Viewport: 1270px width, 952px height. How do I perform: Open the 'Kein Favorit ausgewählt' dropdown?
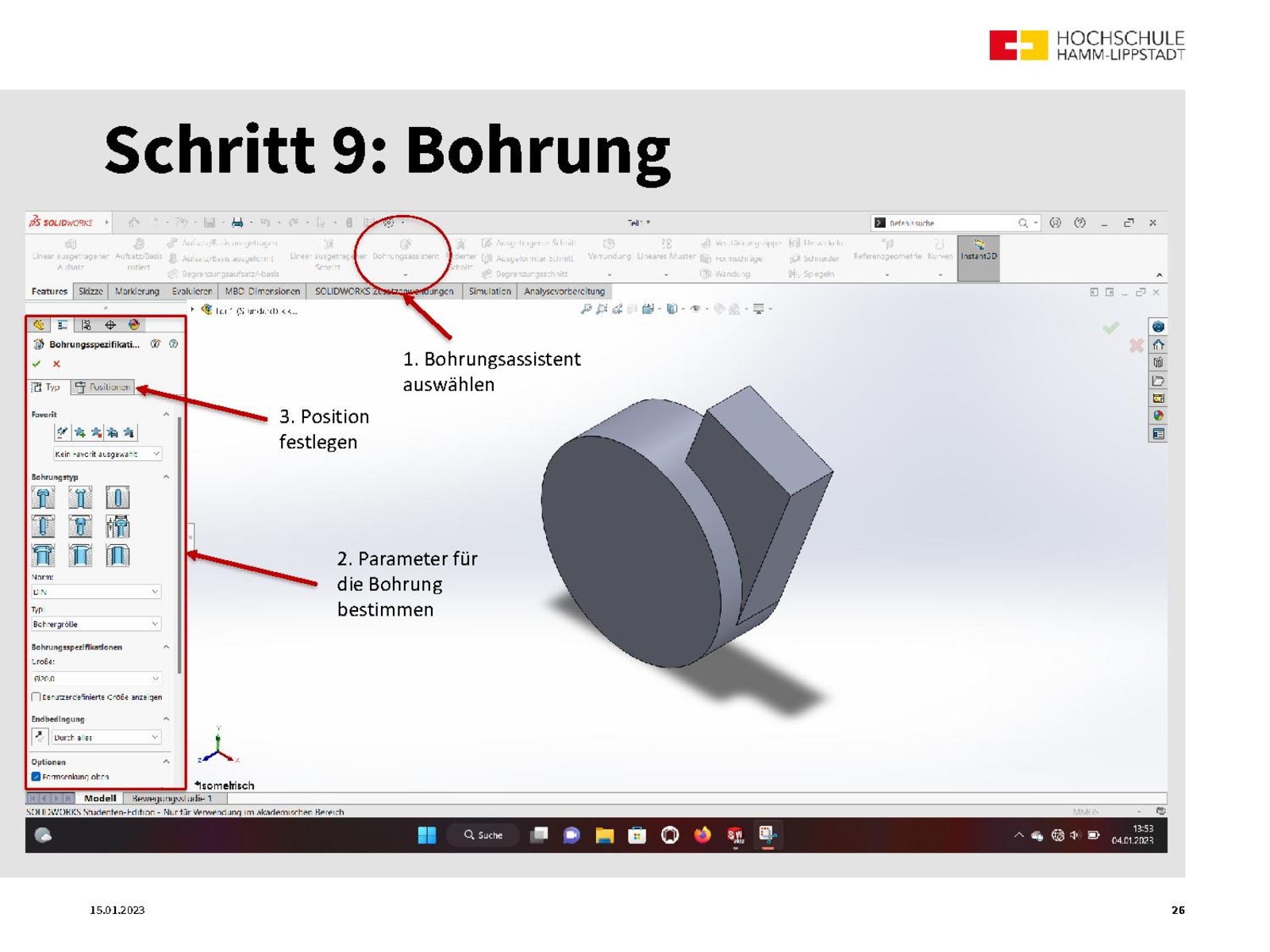pos(107,454)
